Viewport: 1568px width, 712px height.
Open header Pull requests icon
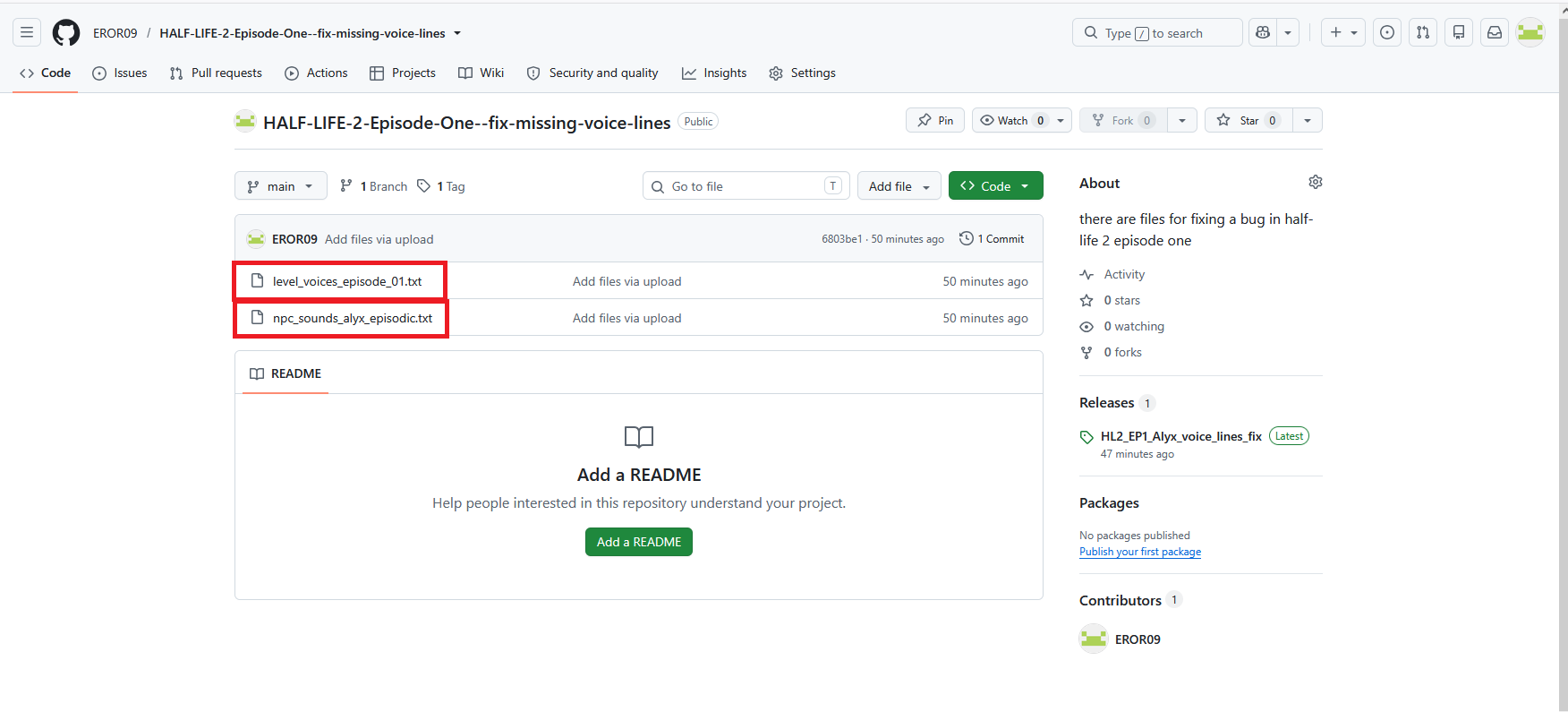click(1423, 33)
